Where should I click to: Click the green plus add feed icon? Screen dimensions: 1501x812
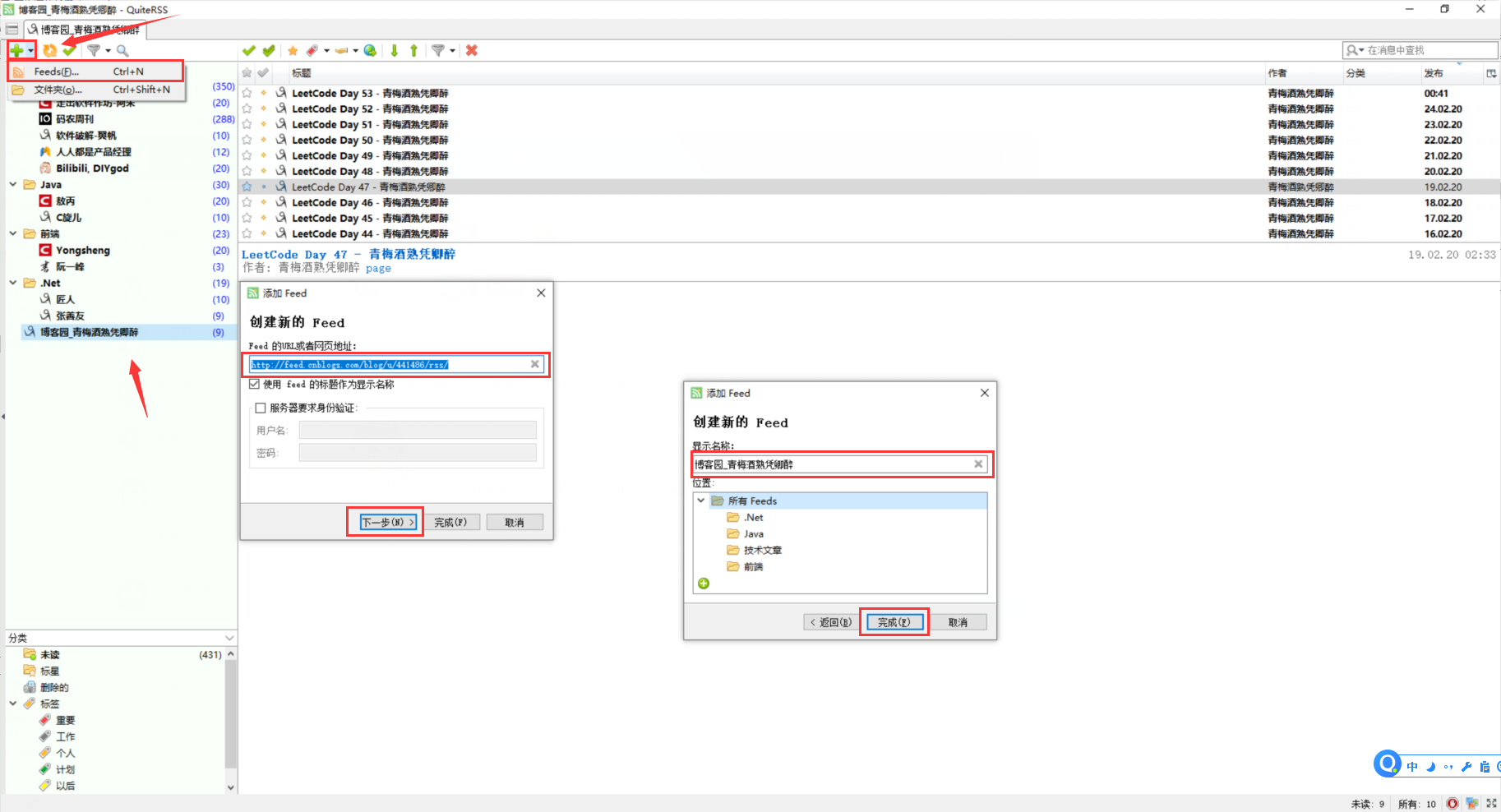(x=16, y=50)
